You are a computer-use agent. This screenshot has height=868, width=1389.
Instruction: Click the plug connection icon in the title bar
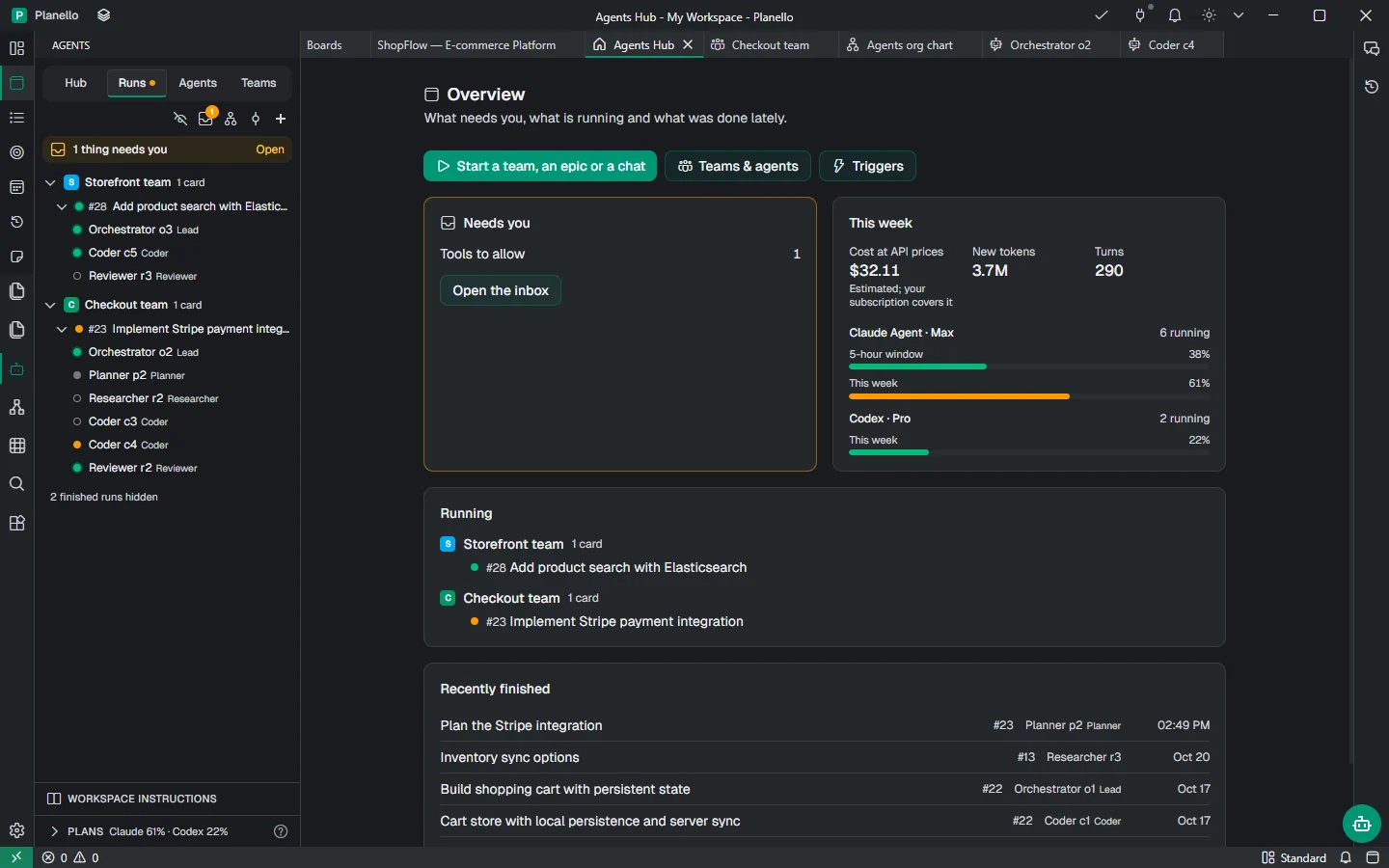pos(1140,15)
